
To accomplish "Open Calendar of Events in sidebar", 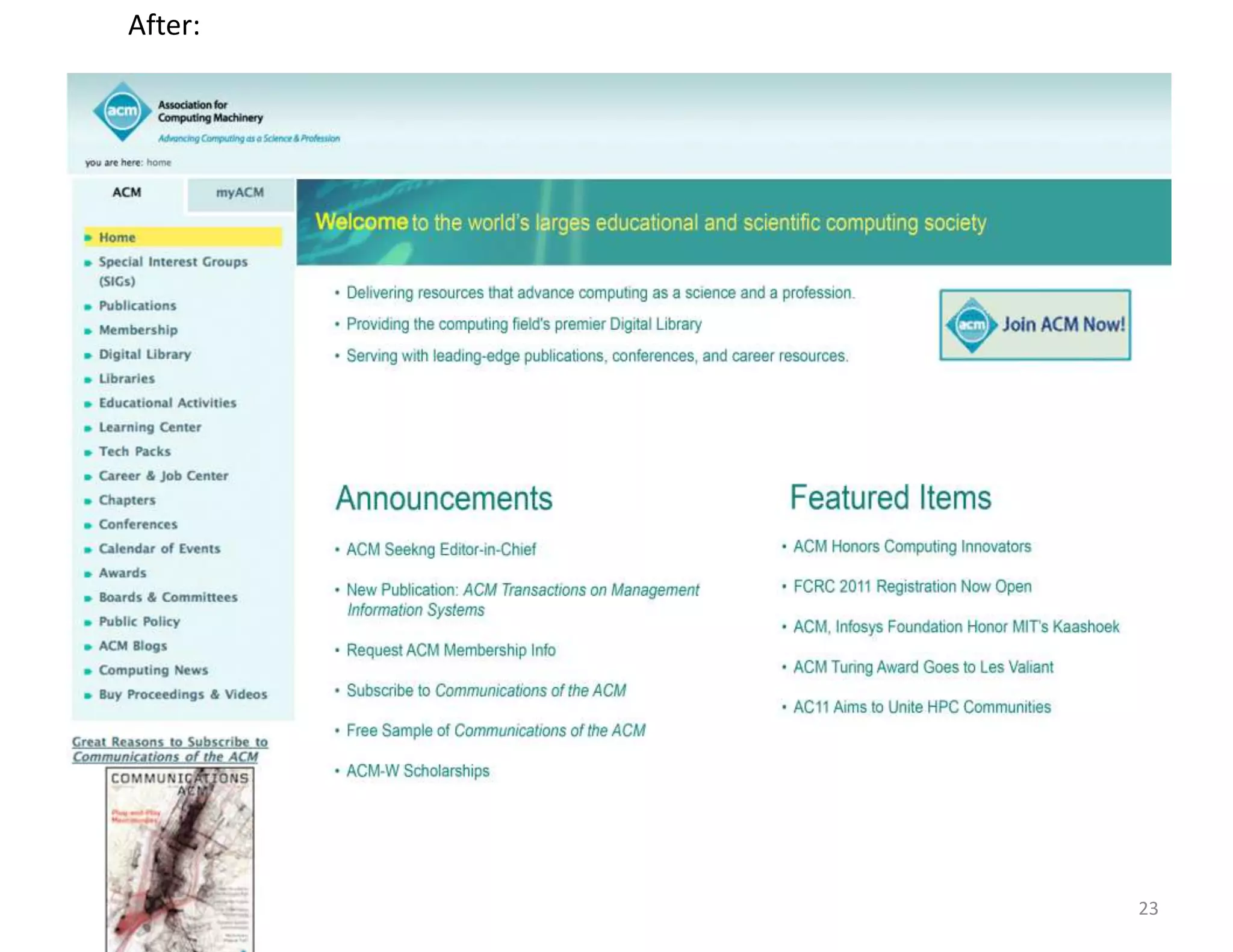I will click(x=160, y=549).
